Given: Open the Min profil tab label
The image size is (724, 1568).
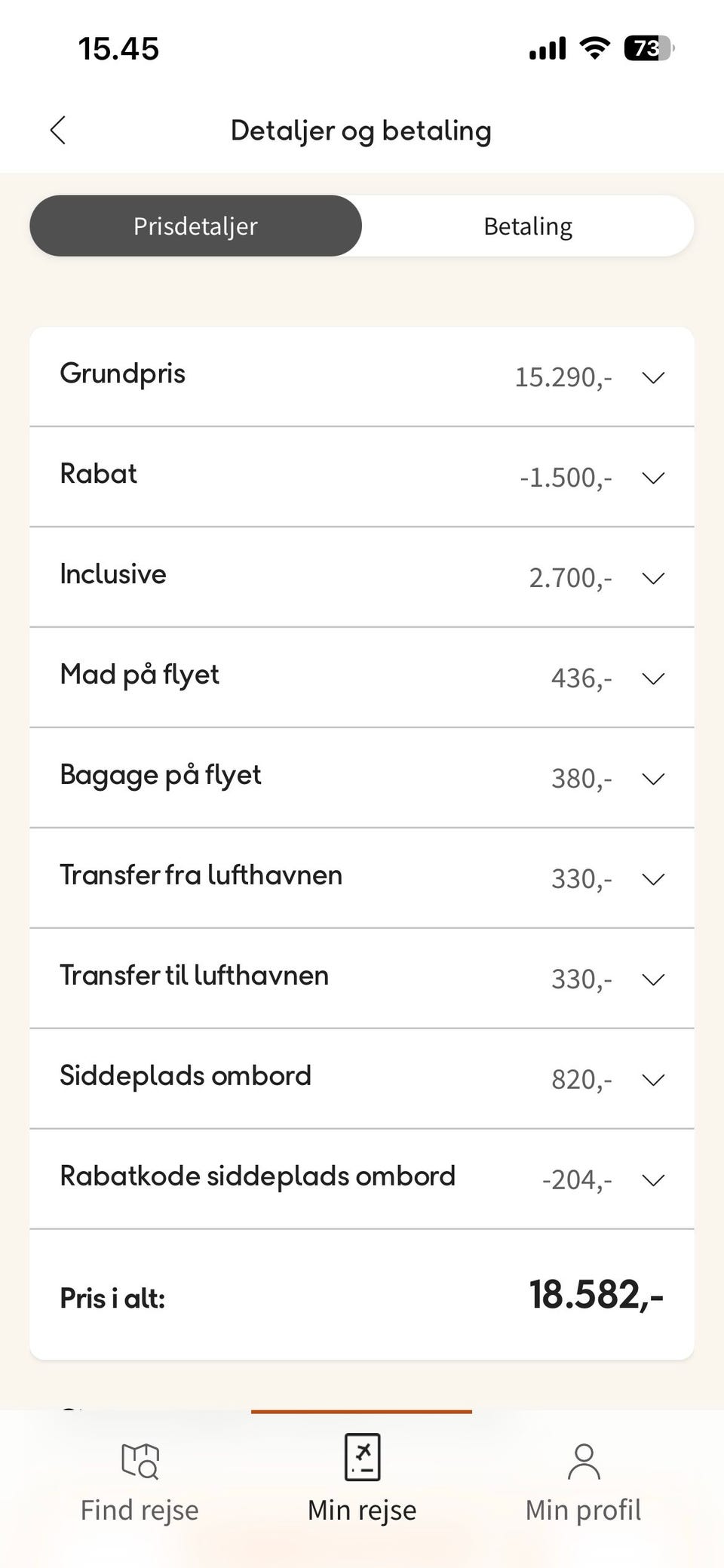Looking at the screenshot, I should (584, 1511).
